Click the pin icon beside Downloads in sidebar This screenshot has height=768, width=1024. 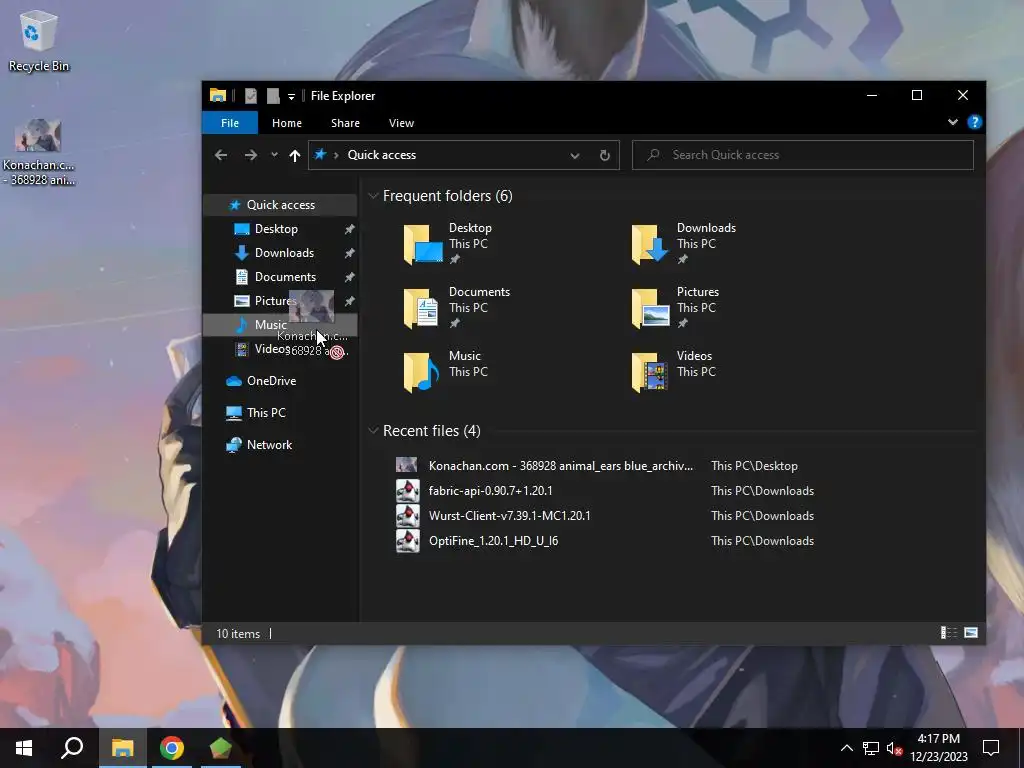point(349,253)
